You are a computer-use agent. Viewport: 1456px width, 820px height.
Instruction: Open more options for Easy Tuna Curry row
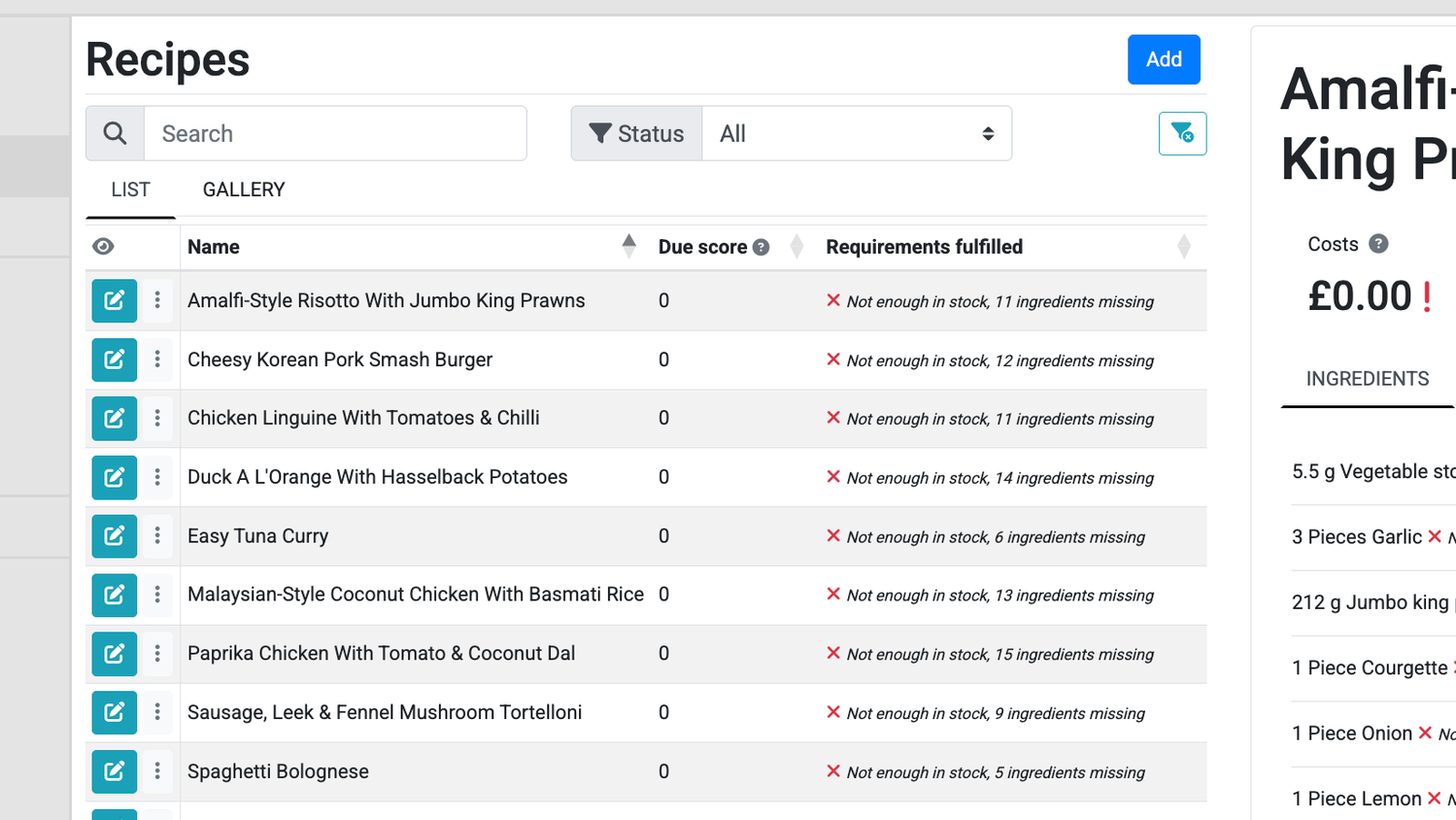[x=157, y=535]
